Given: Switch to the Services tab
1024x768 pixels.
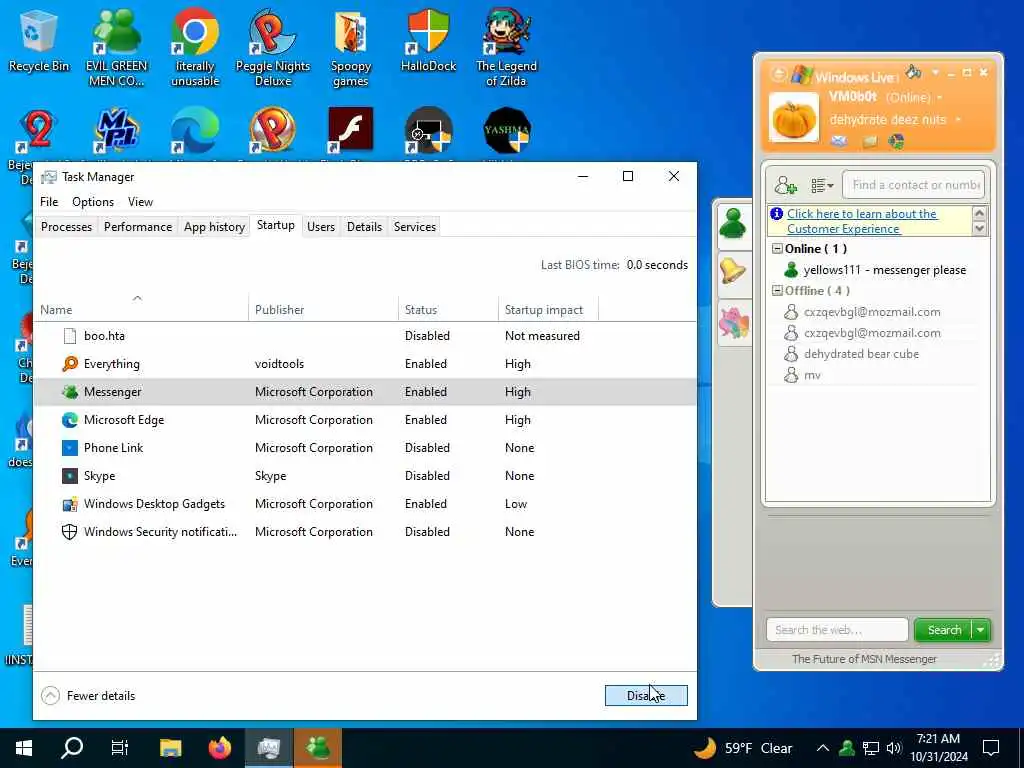Looking at the screenshot, I should point(415,227).
